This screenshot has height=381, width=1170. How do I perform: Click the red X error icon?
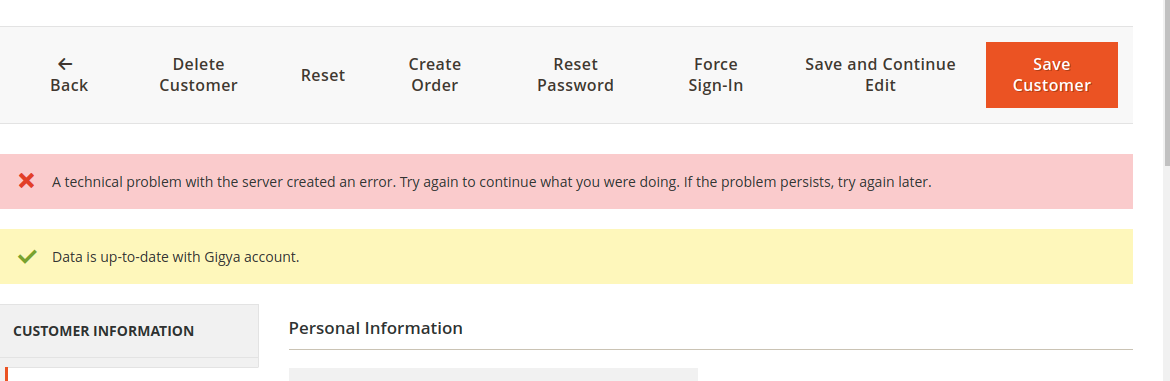tap(27, 181)
